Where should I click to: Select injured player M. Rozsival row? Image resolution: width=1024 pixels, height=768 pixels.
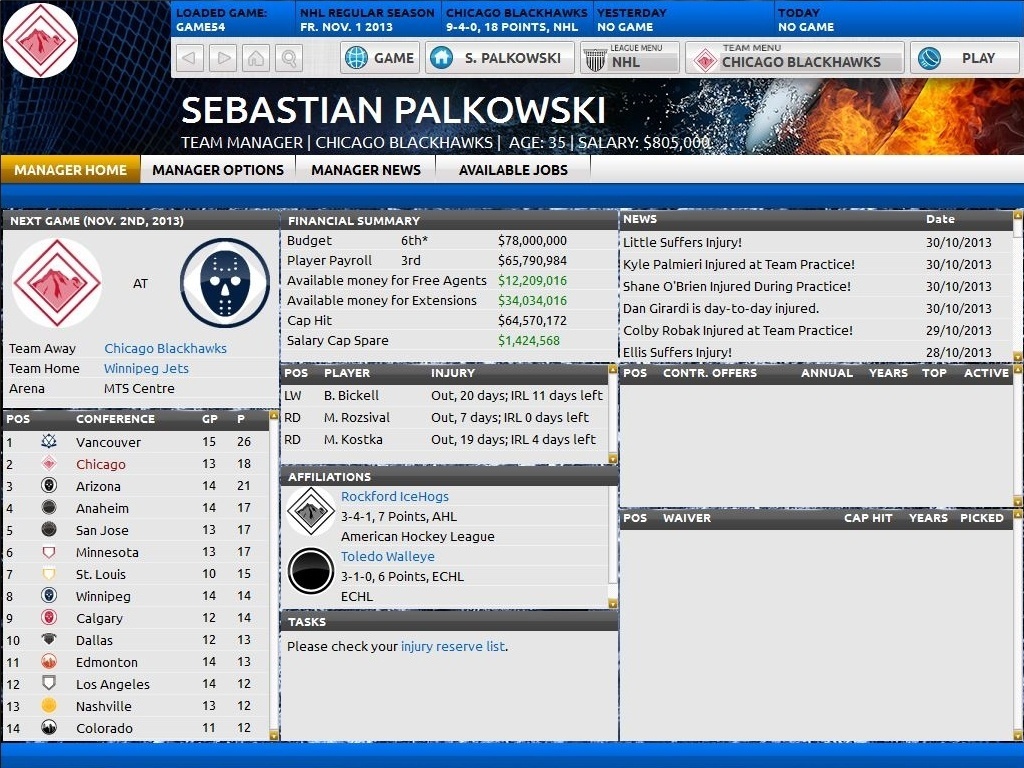[445, 417]
